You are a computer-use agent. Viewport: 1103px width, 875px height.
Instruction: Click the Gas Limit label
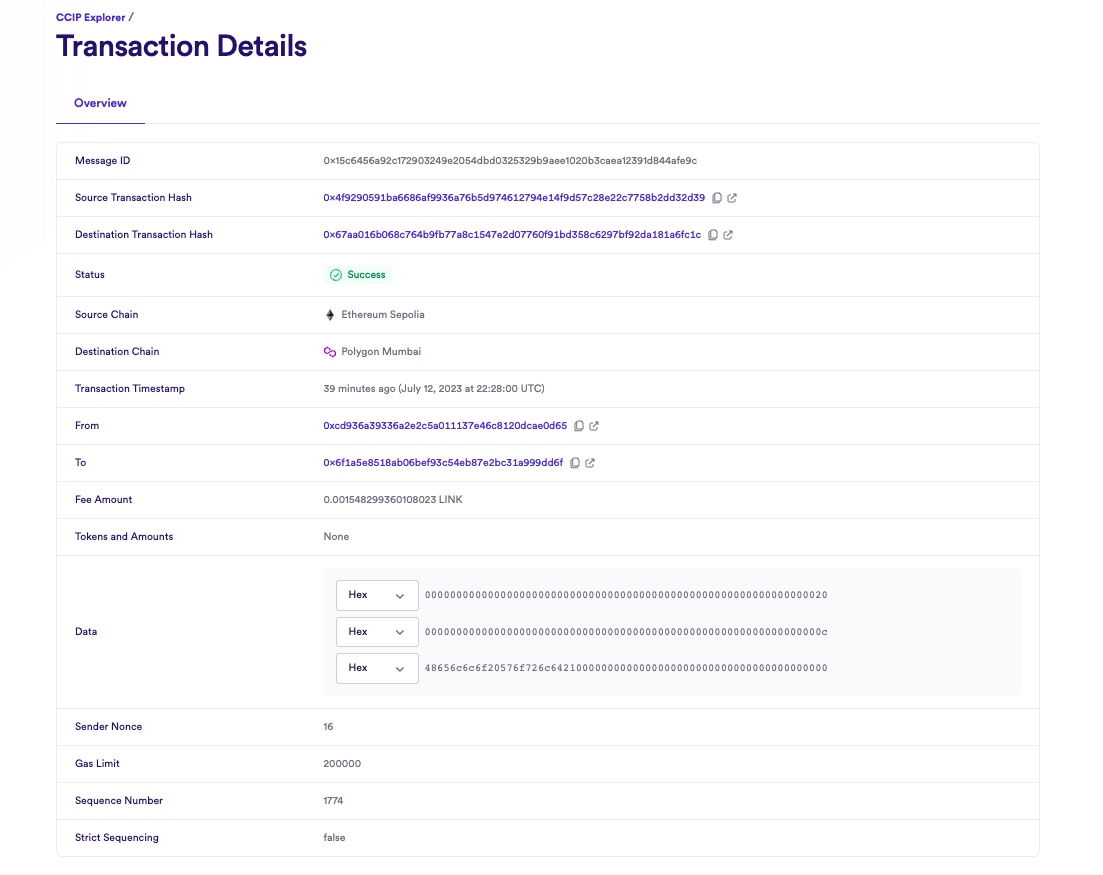click(x=98, y=764)
